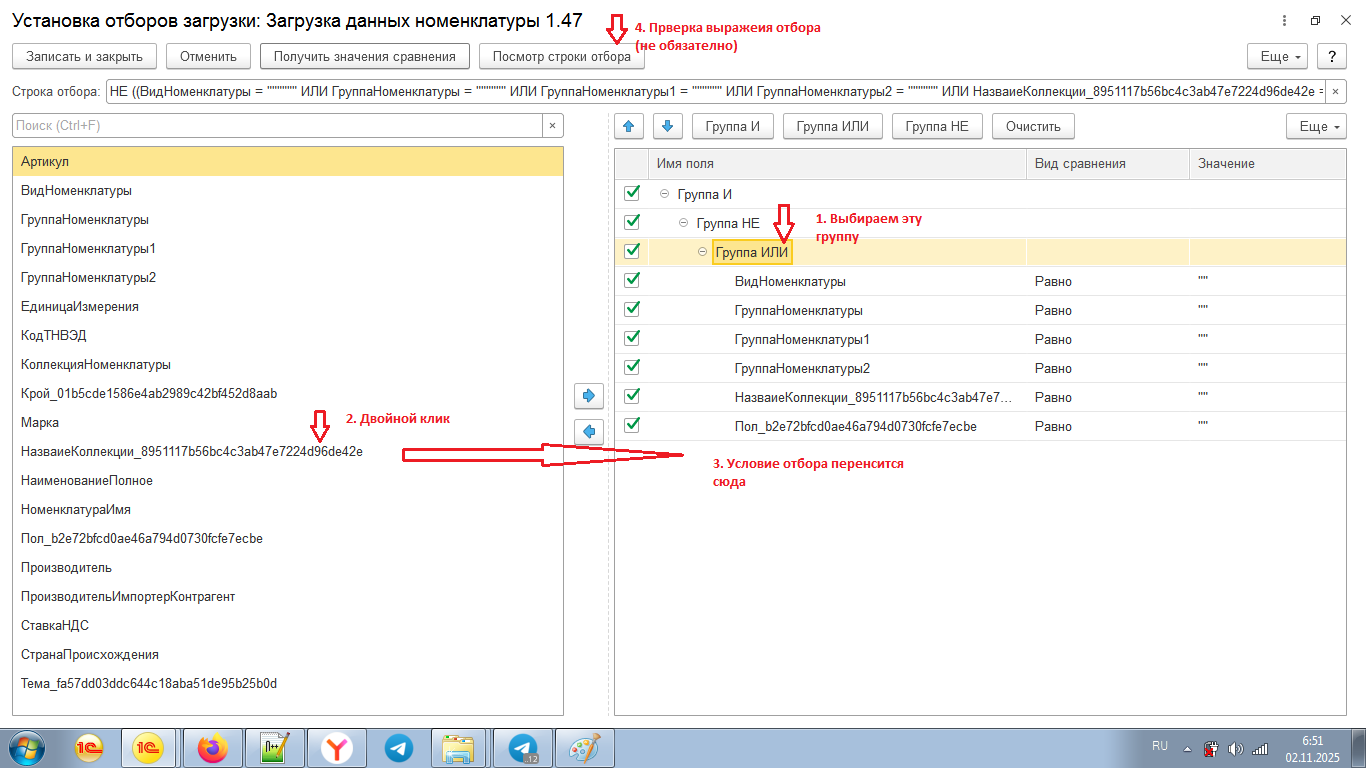Viewport: 1366px width, 768px height.
Task: Toggle checkbox for НазваиеКоллекции filter row
Action: 631,396
